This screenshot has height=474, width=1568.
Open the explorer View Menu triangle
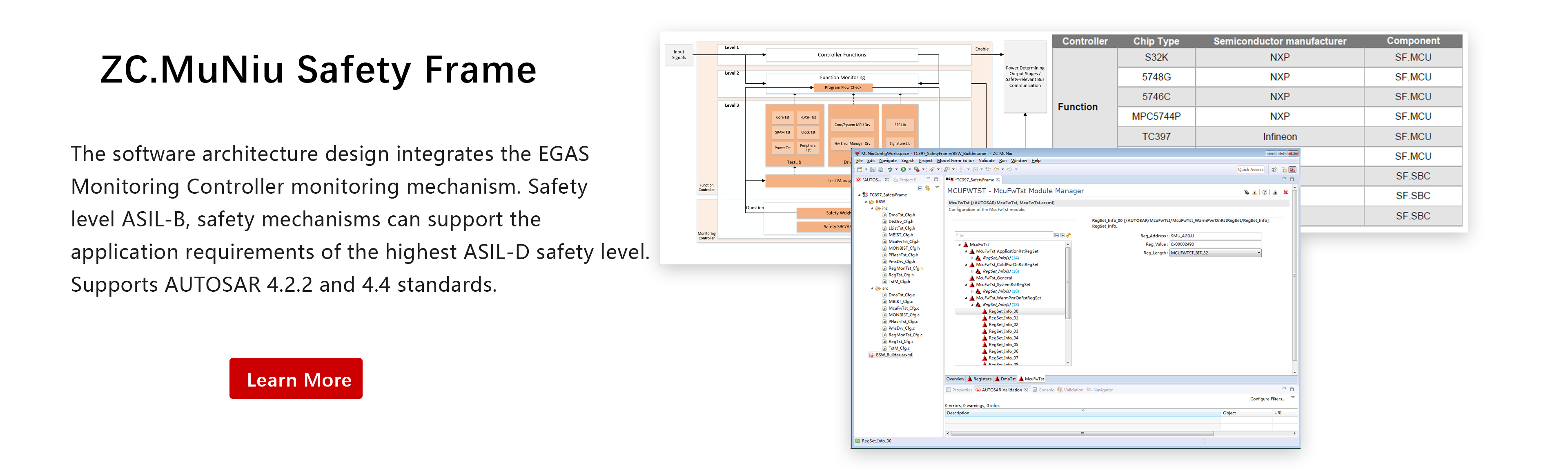[938, 187]
